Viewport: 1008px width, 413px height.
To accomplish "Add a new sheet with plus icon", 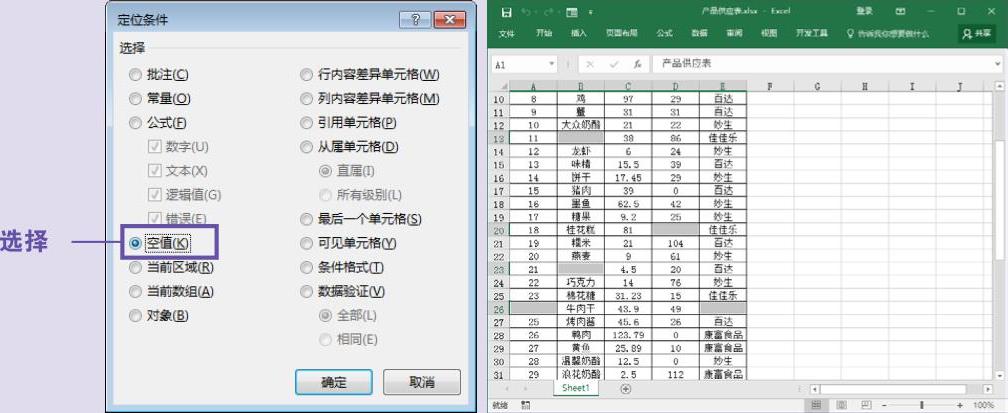I will (x=626, y=389).
